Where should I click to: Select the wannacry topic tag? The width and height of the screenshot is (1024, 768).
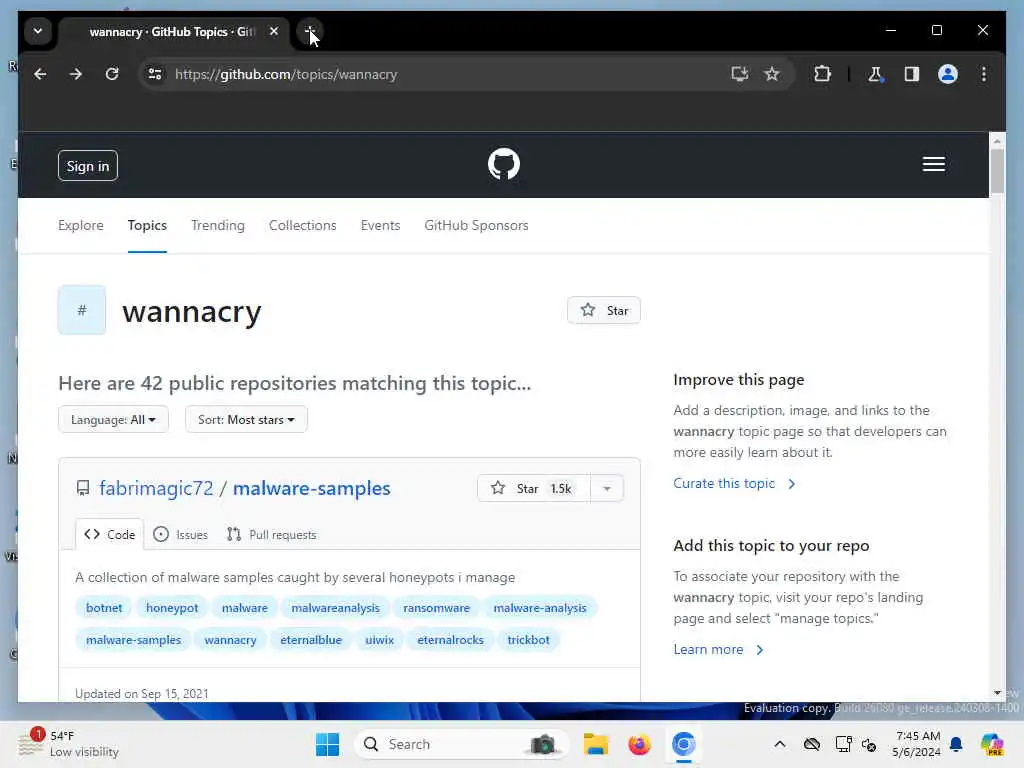[x=230, y=640]
